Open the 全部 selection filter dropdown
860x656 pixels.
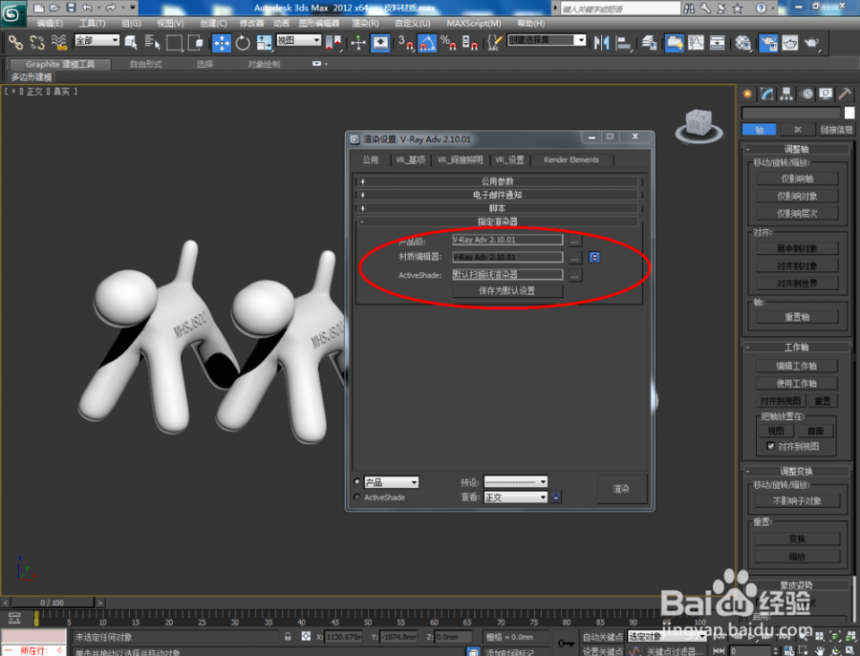[97, 40]
